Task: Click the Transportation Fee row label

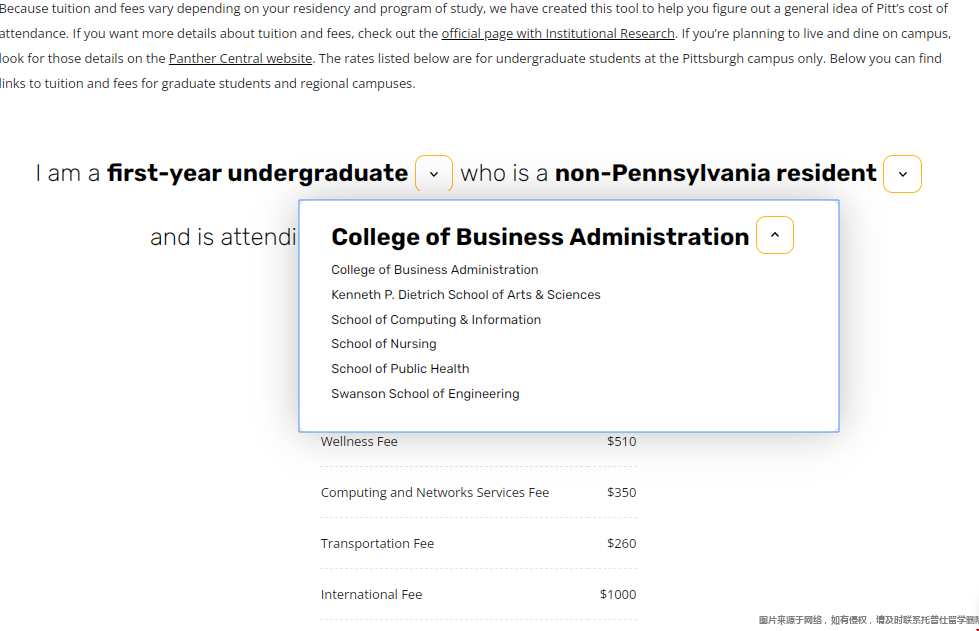Action: point(377,544)
